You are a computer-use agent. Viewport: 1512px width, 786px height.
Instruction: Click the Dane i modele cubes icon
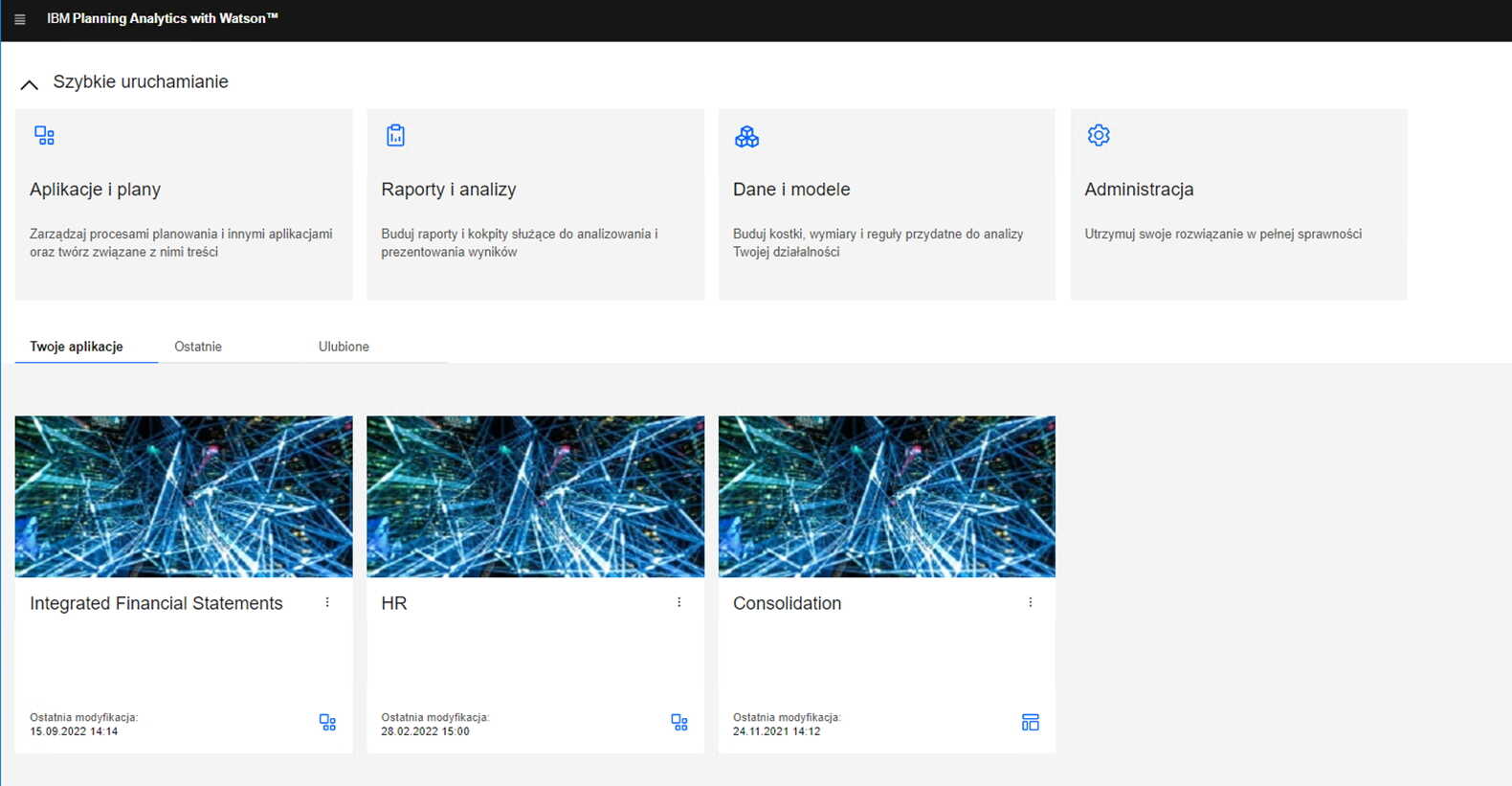click(x=746, y=136)
